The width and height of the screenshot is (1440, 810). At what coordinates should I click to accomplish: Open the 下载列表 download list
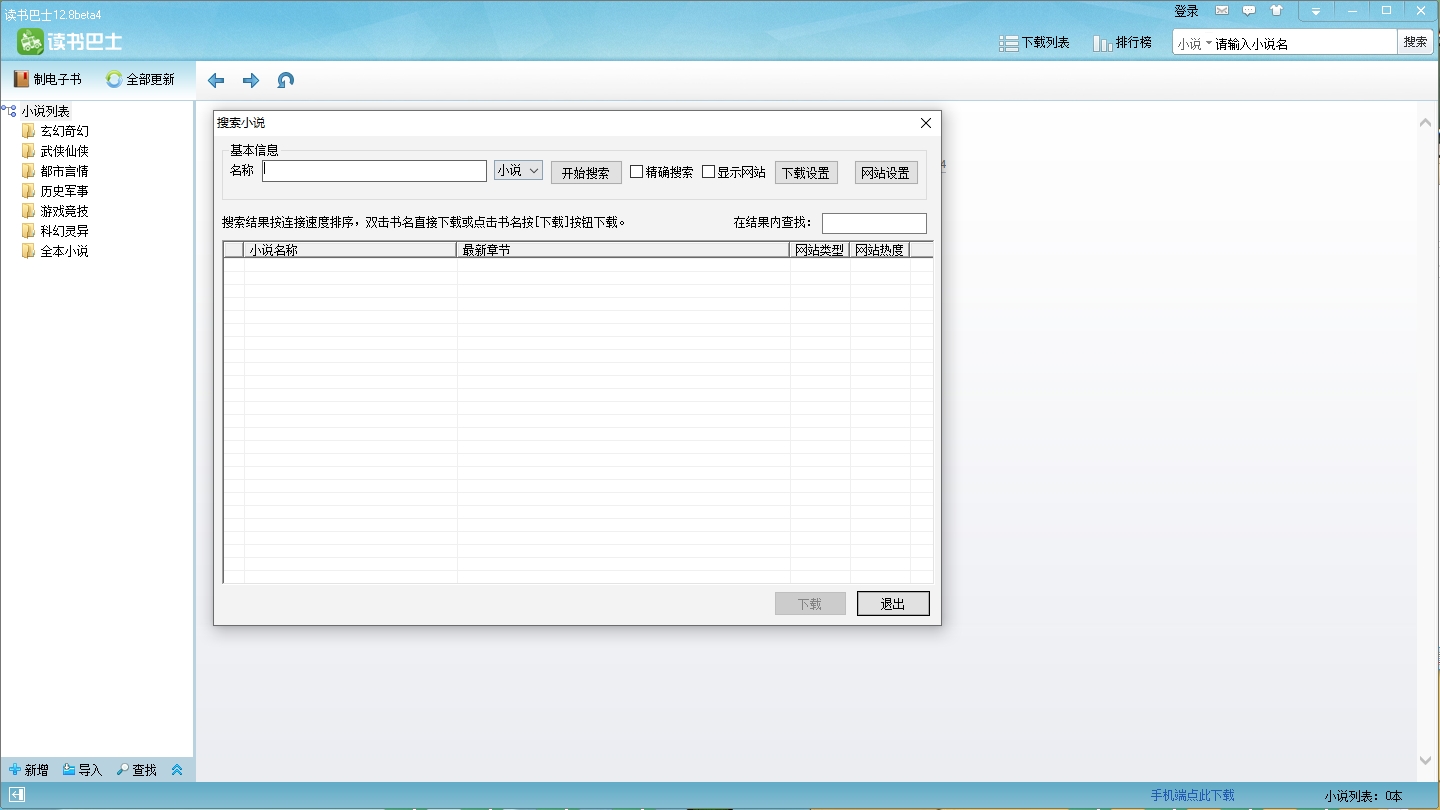point(1035,42)
